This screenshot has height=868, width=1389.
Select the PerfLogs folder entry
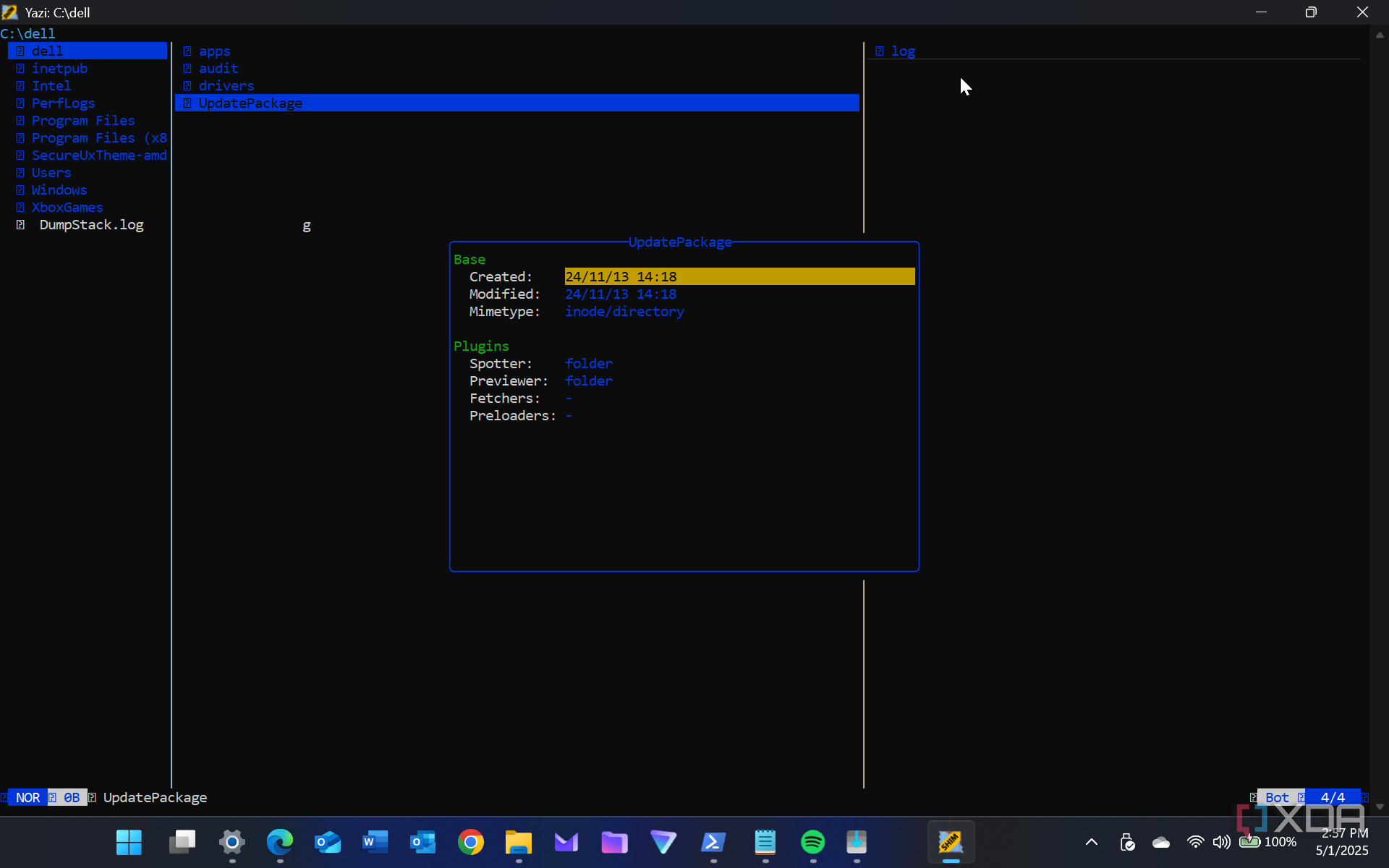(x=63, y=103)
